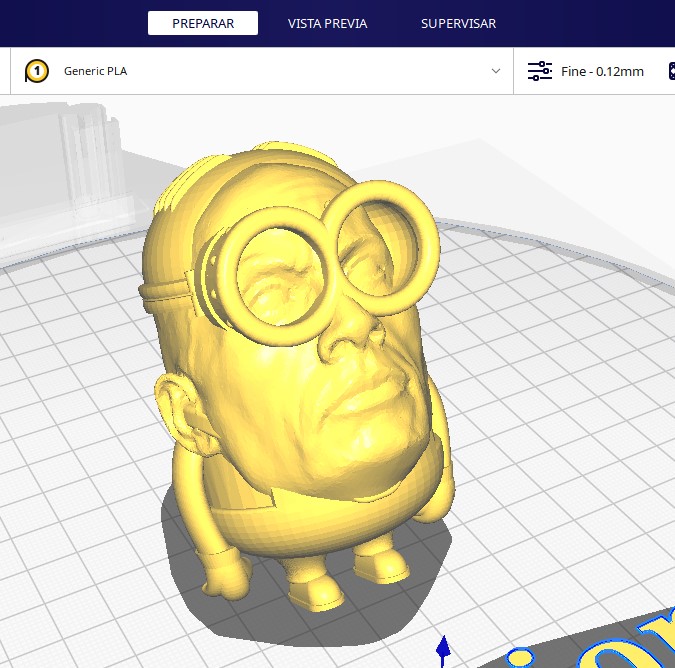Open print settings sliders icon

540,71
